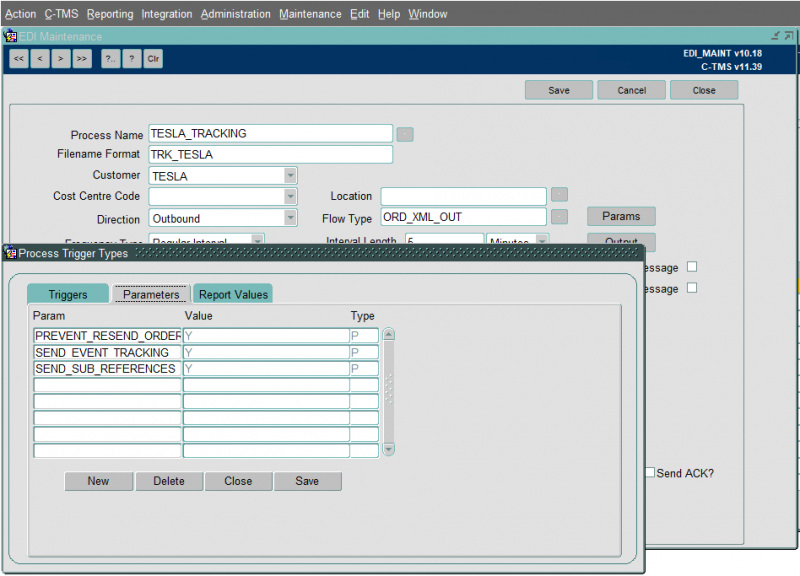Click New in Process Trigger Types

pos(98,481)
